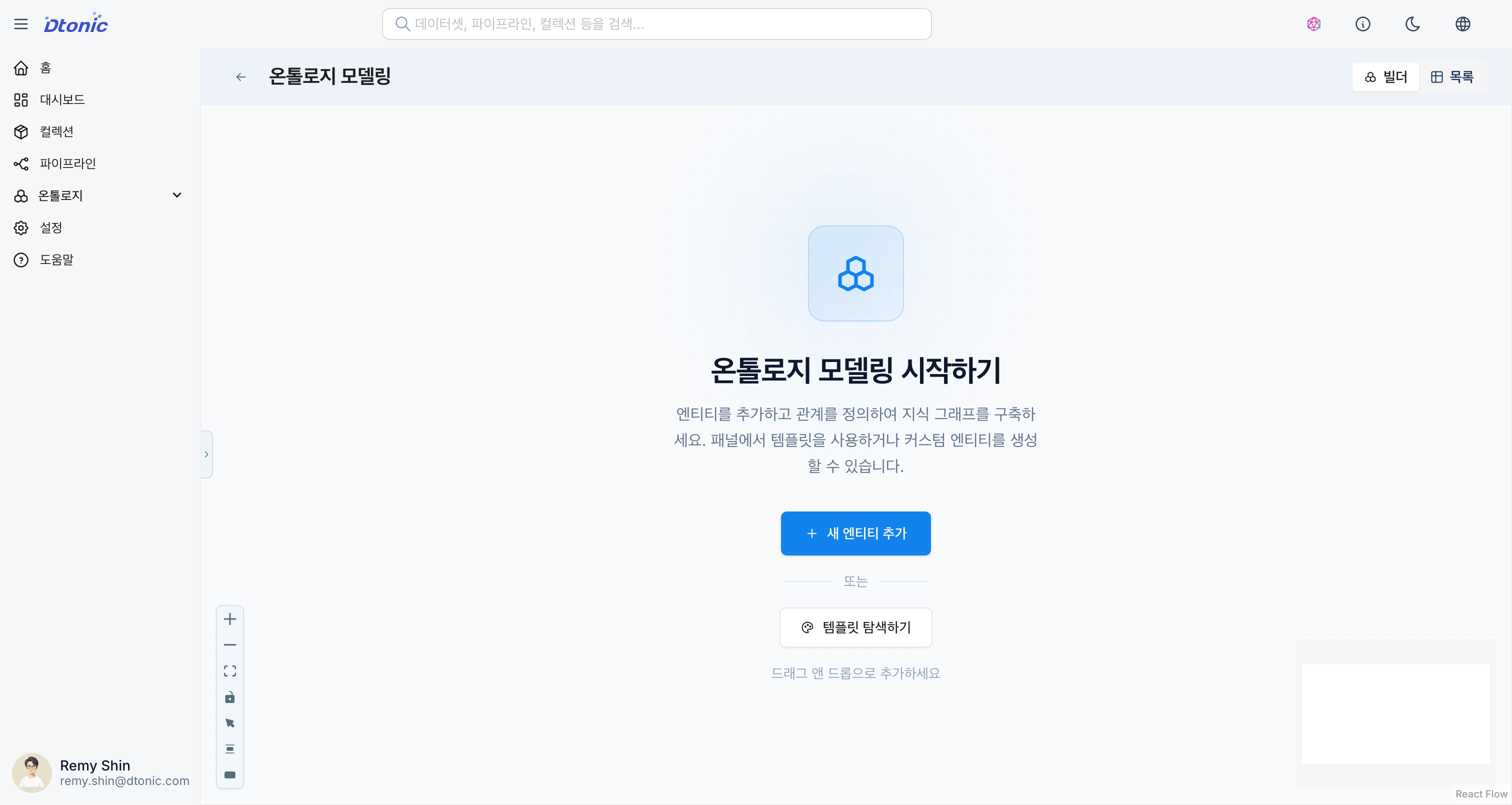Screen dimensions: 1512x805
Task: Toggle the canvas interactivity lock
Action: [x=229, y=697]
